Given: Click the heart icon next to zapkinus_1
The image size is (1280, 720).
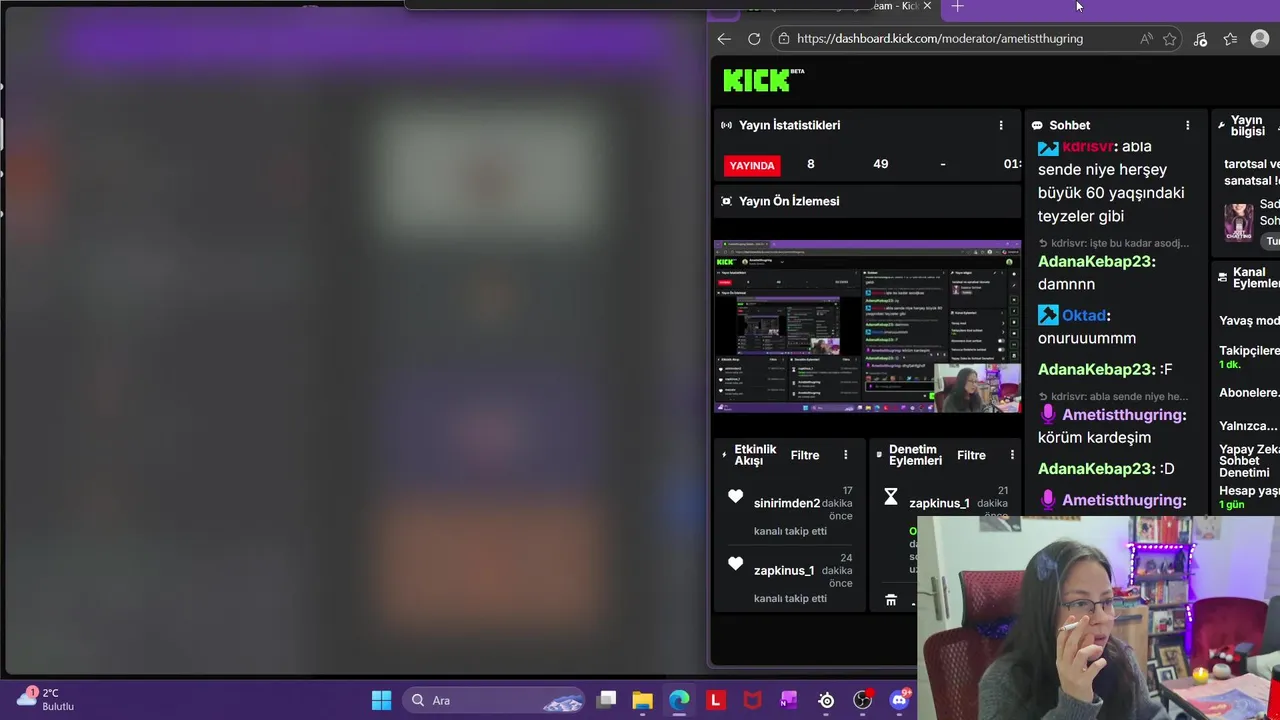Looking at the screenshot, I should click(x=735, y=564).
